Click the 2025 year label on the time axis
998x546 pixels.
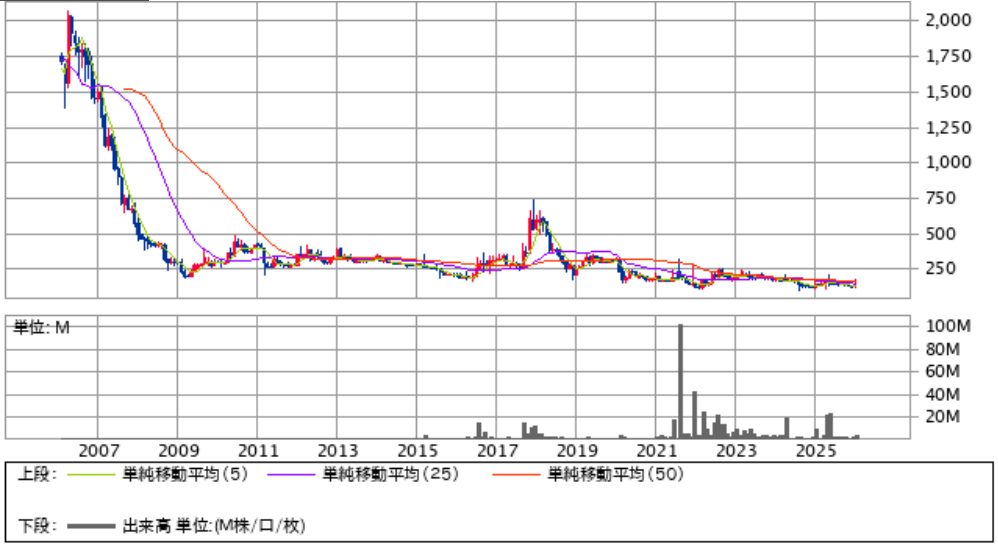tap(816, 450)
